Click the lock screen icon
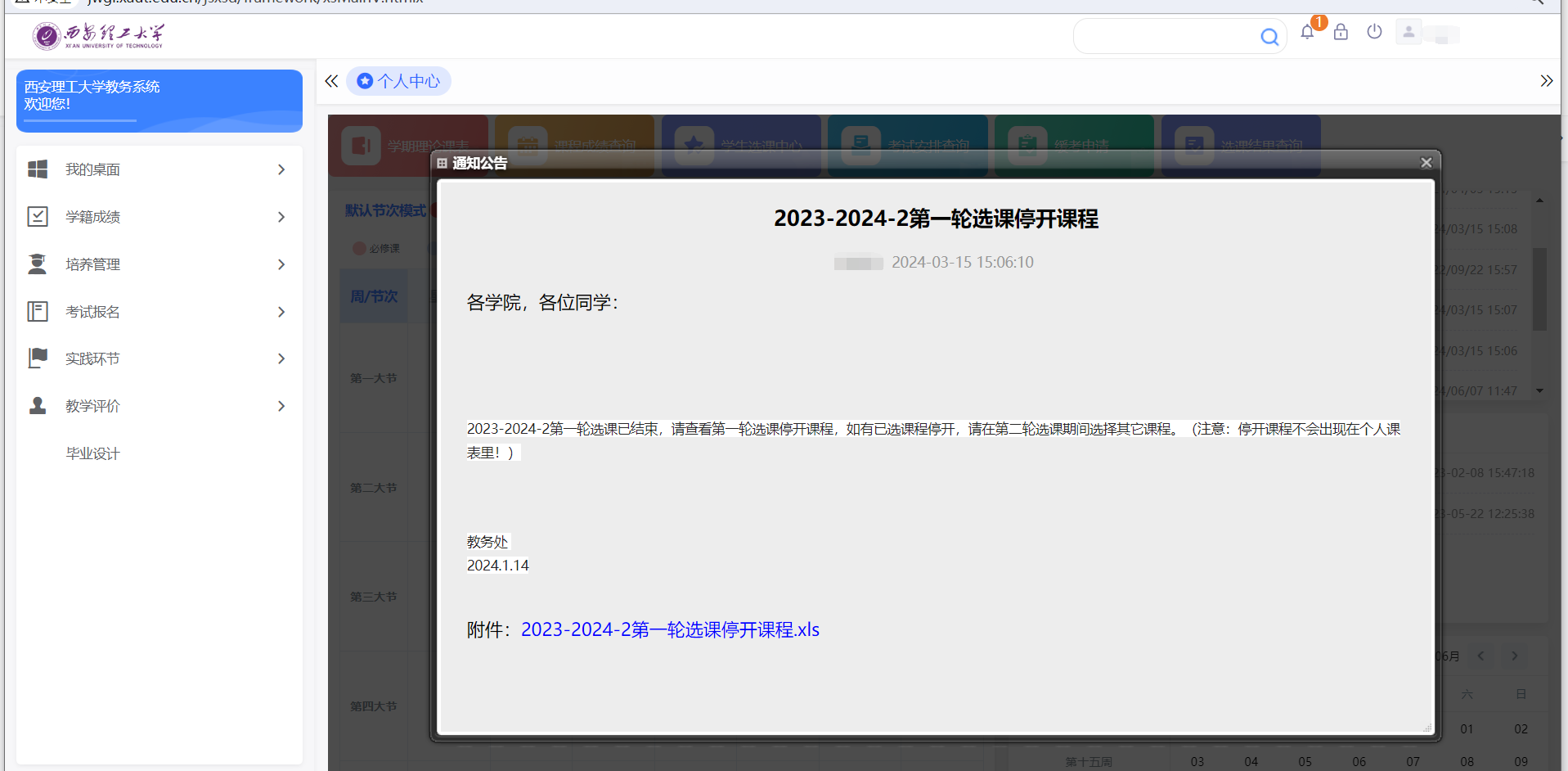The image size is (1568, 771). click(1341, 33)
